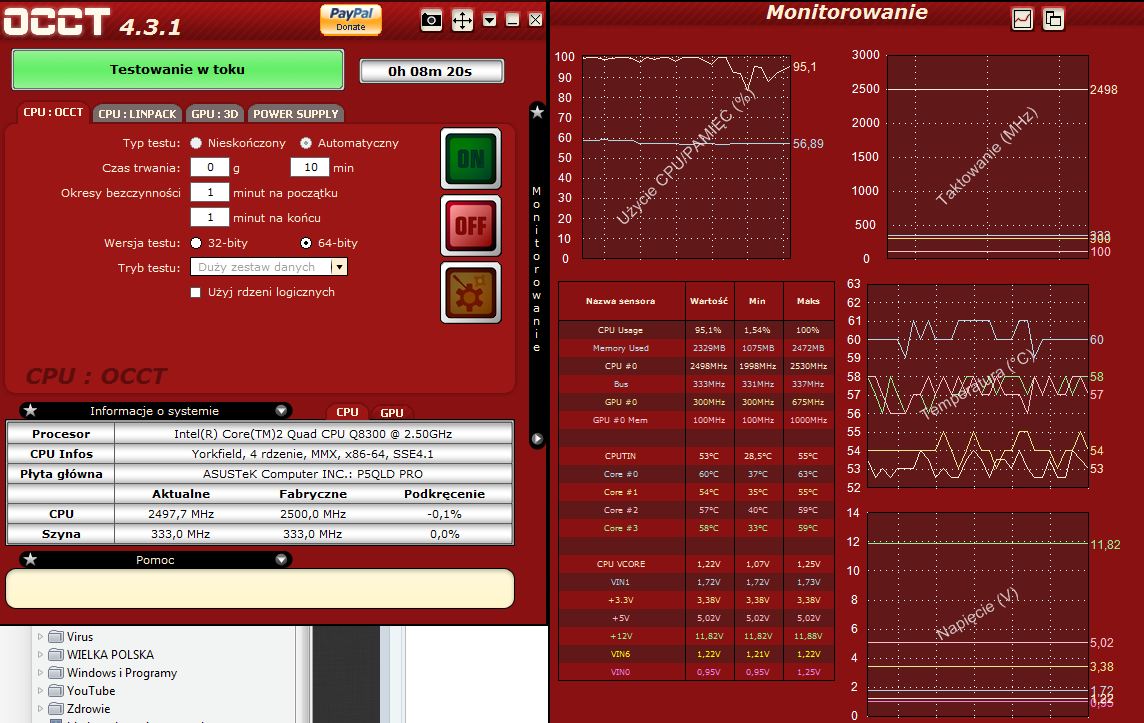The image size is (1144, 723).
Task: Click the Memory Used sensor name
Action: pos(620,348)
